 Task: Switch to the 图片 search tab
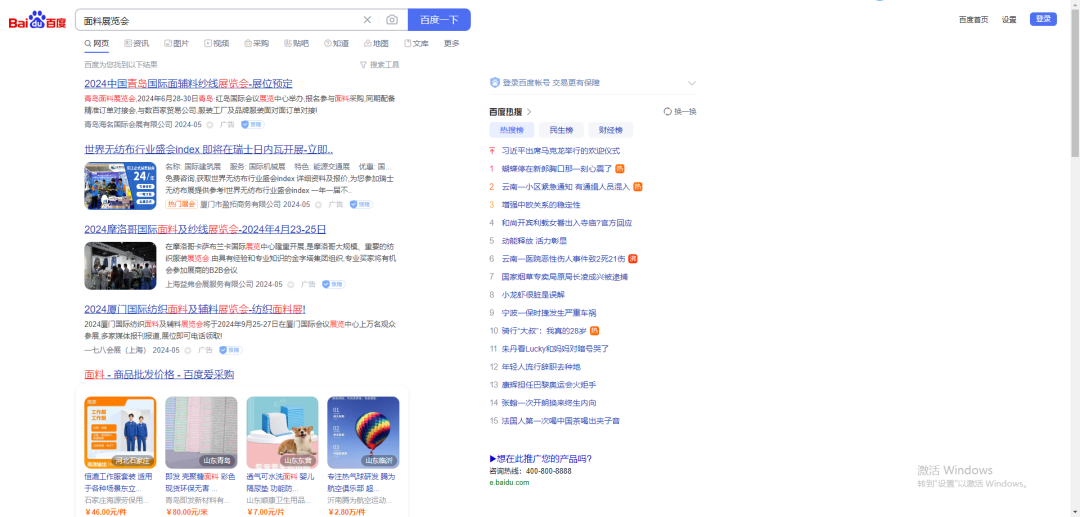point(175,44)
